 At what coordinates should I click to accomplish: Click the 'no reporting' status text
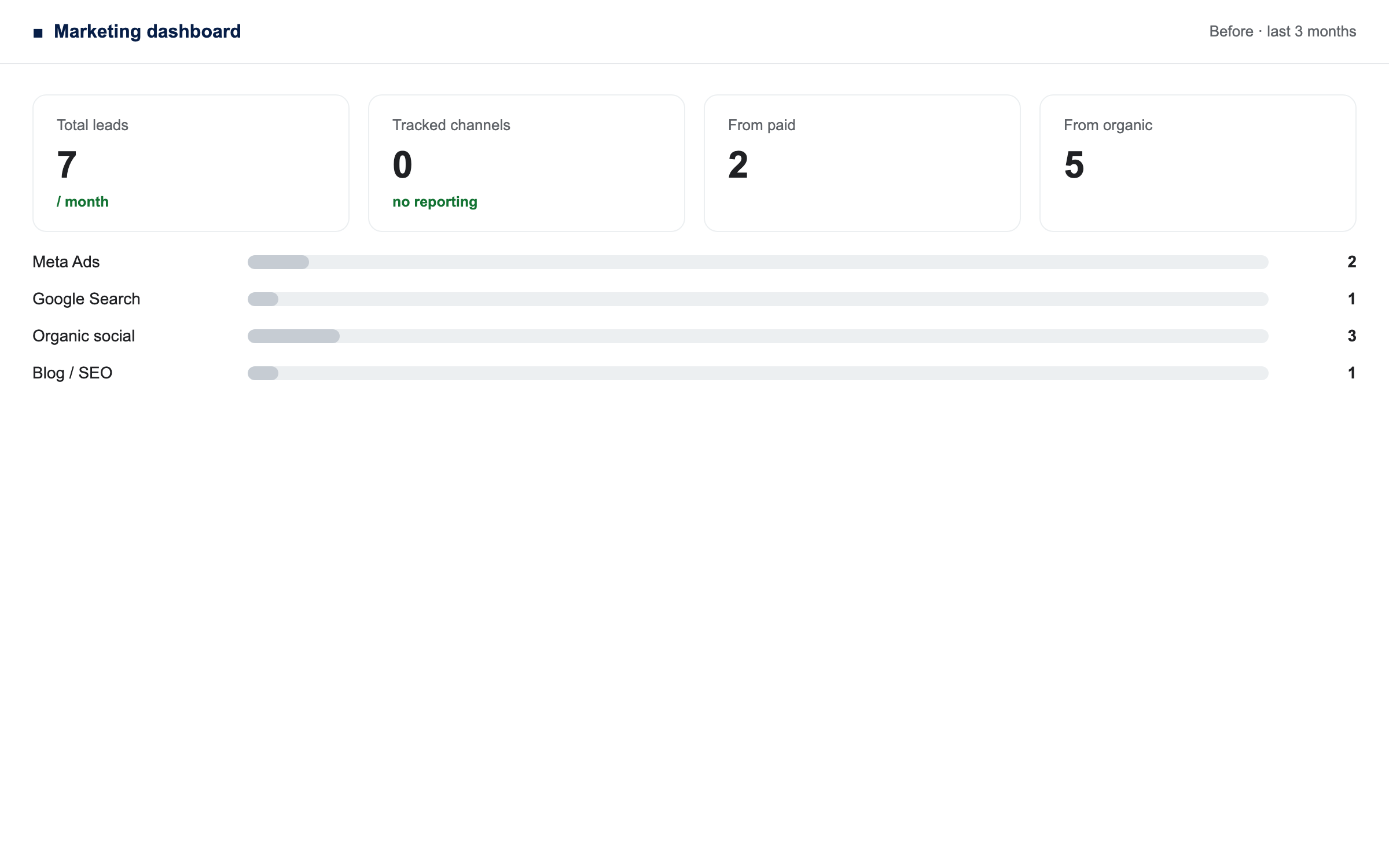(x=435, y=201)
